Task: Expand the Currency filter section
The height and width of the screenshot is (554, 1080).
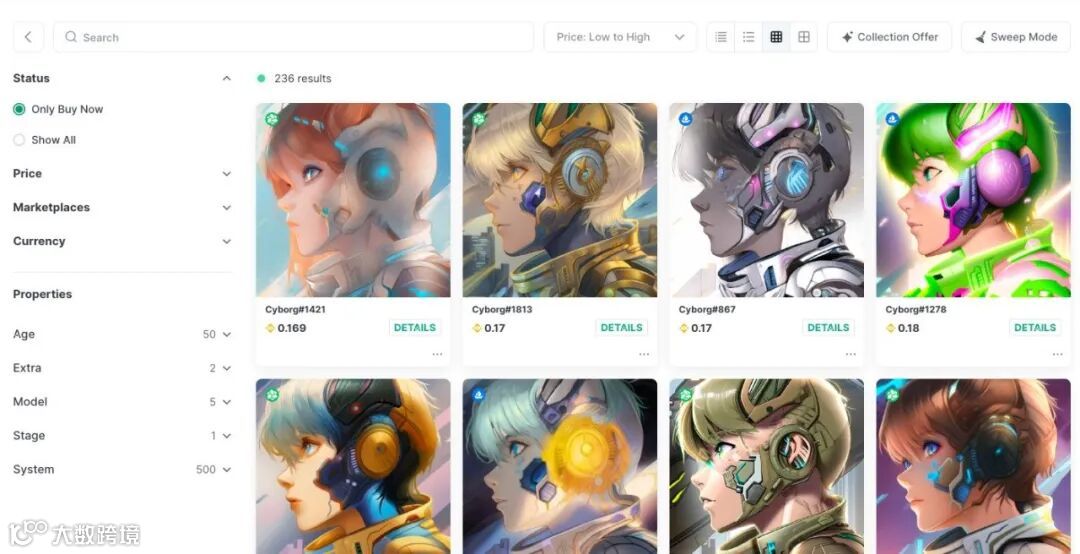Action: tap(122, 241)
